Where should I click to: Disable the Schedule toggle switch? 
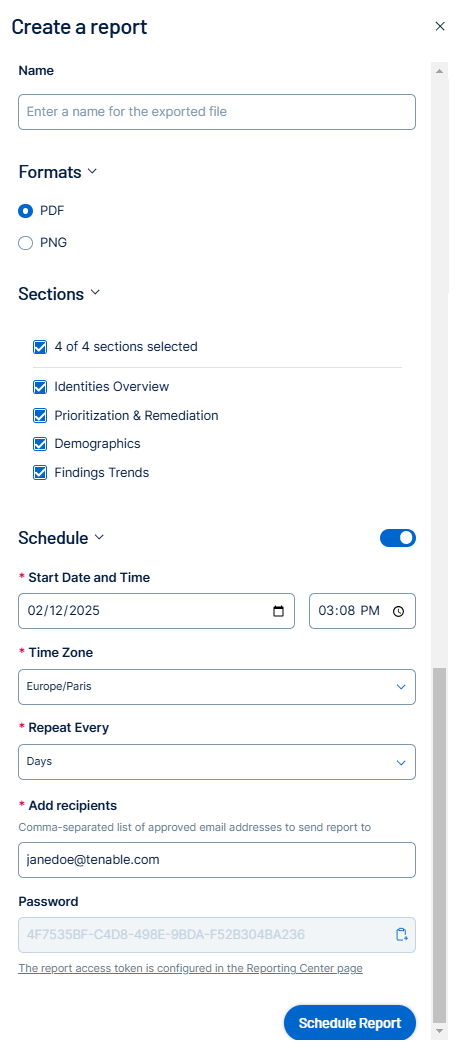click(398, 538)
